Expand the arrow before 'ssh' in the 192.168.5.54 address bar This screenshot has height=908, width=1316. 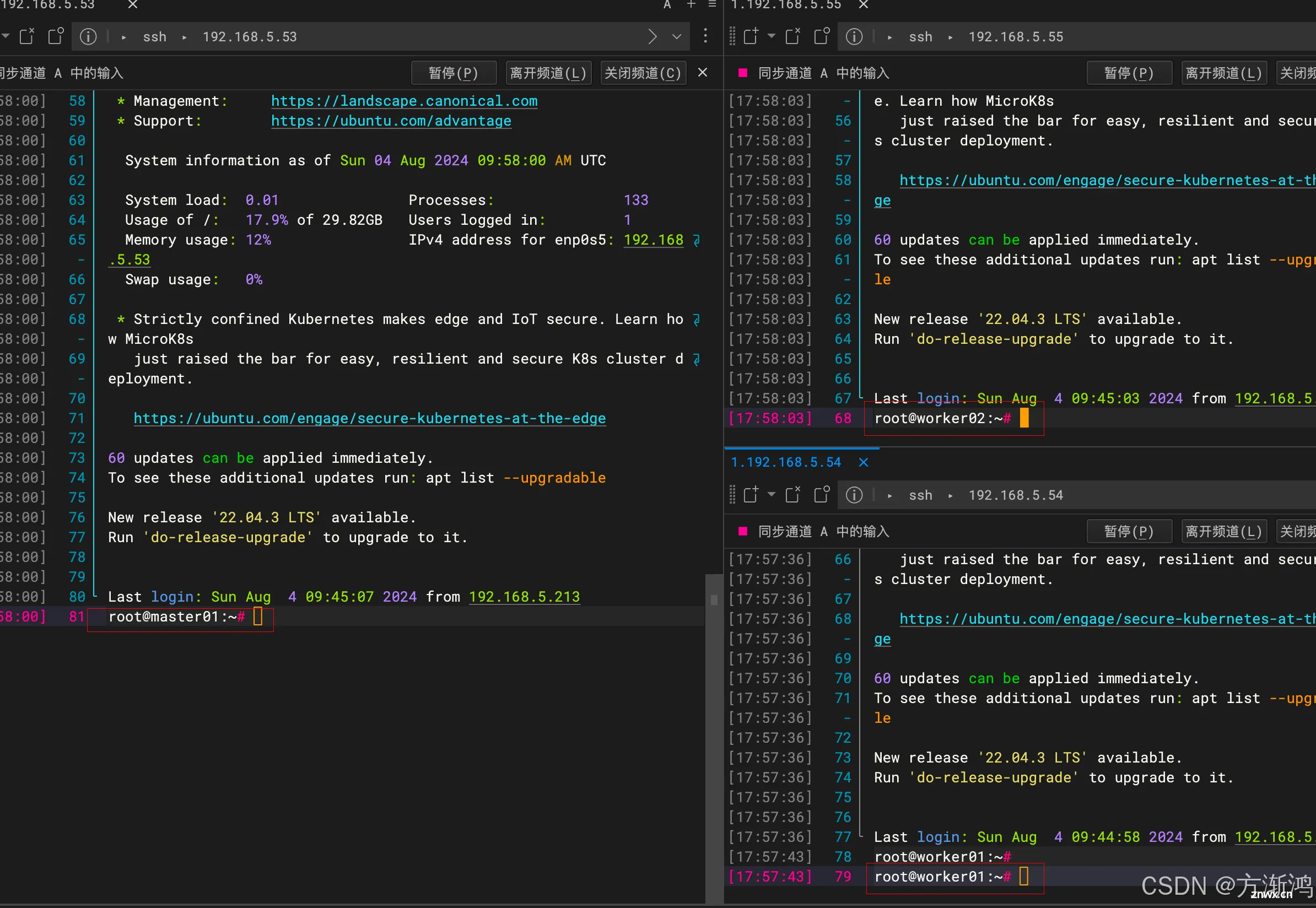point(889,496)
